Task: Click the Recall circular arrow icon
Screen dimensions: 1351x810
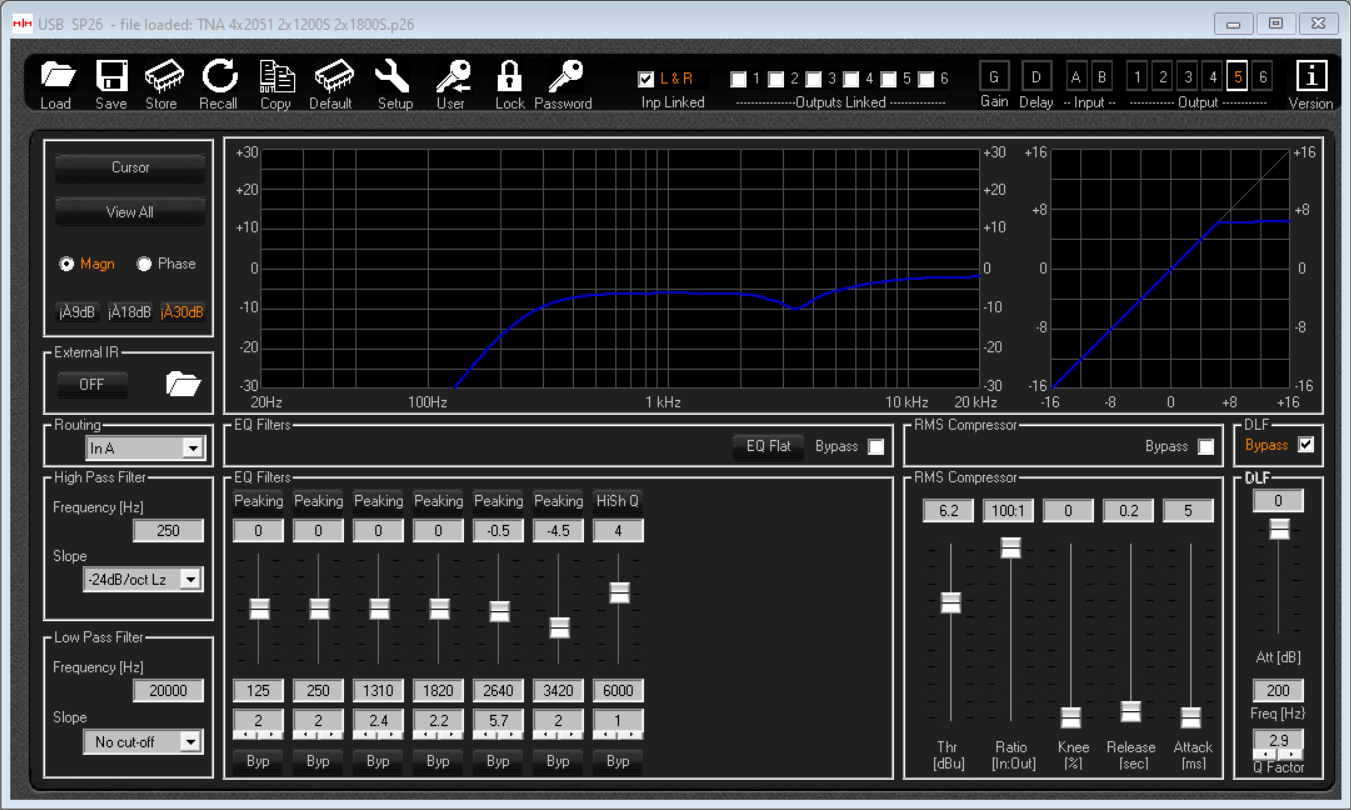Action: click(219, 77)
